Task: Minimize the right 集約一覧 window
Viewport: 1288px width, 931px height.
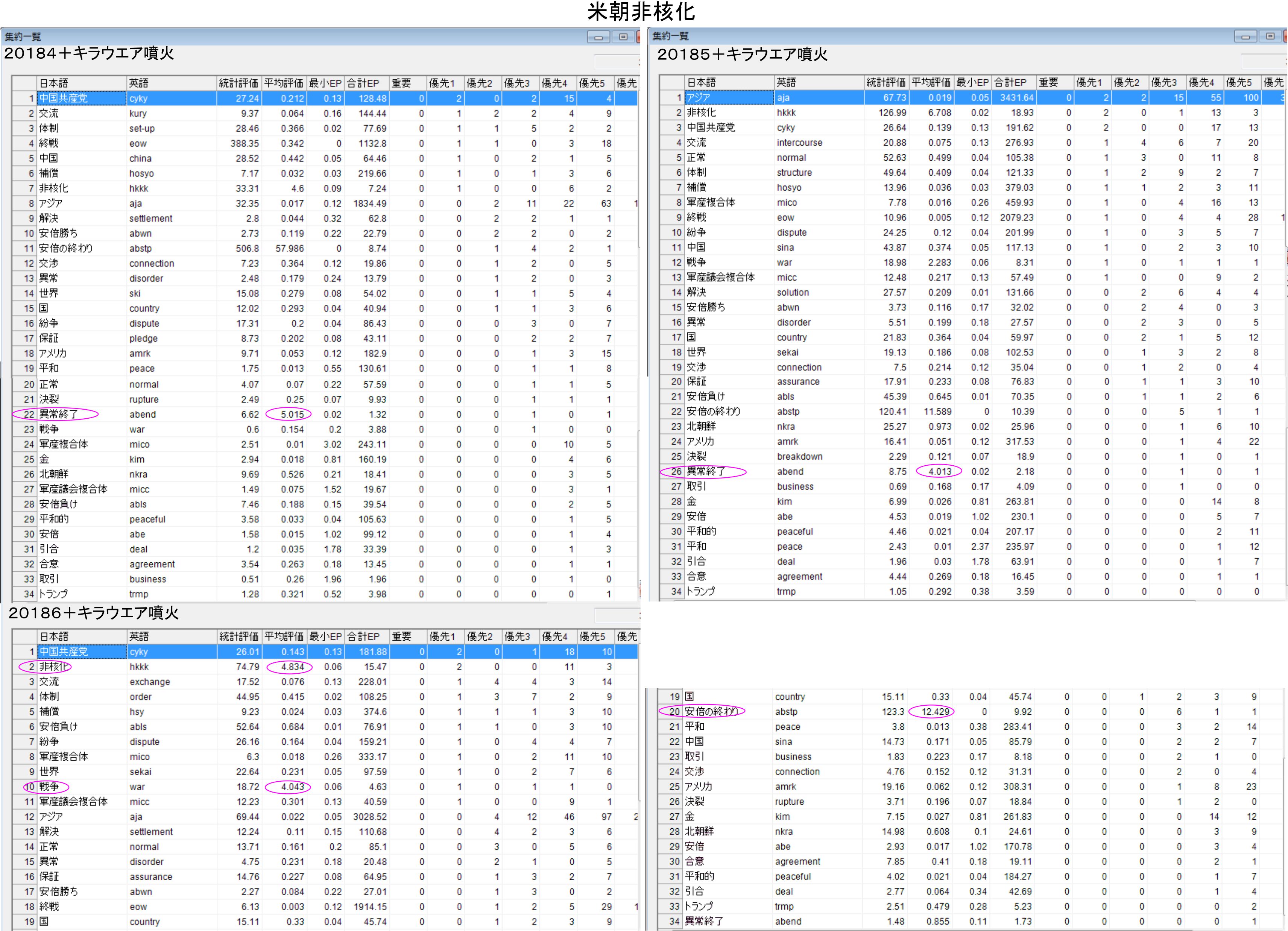Action: pyautogui.click(x=1245, y=37)
